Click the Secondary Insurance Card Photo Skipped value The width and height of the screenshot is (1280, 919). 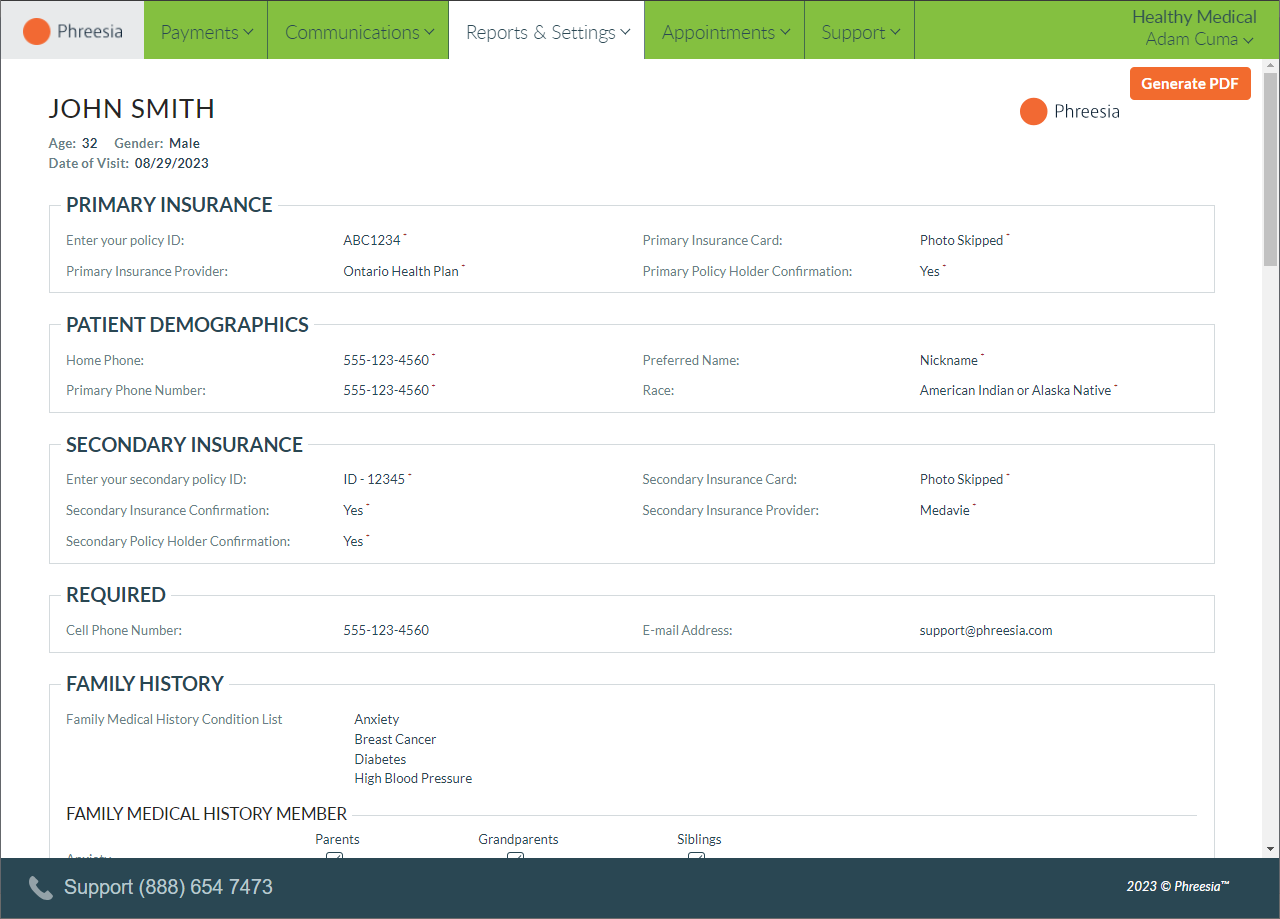[961, 479]
